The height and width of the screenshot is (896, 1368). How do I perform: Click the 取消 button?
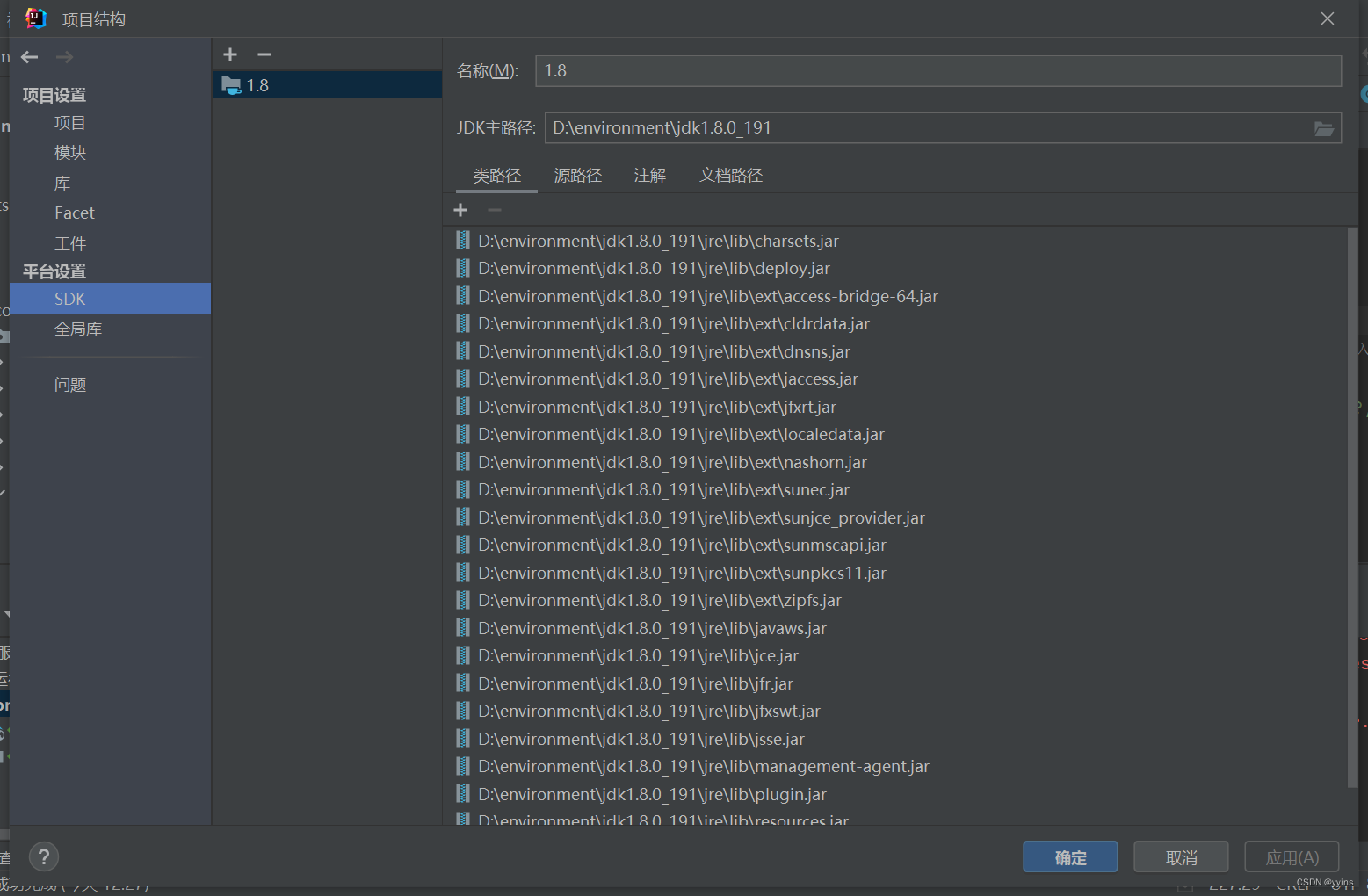(1181, 857)
